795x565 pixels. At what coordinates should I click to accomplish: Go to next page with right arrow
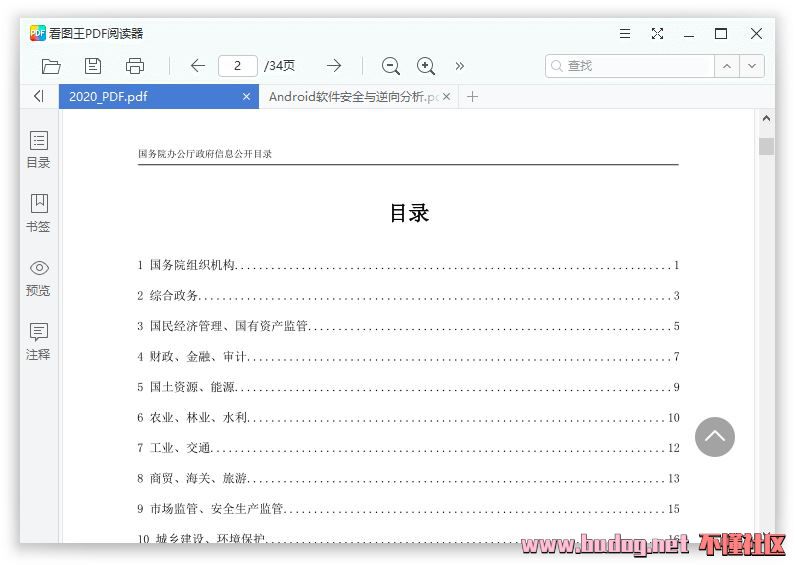pos(334,66)
